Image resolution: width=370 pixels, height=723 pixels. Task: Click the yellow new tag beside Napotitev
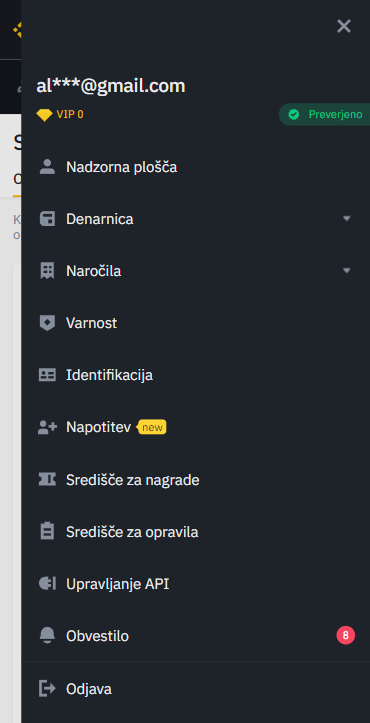[x=152, y=427]
